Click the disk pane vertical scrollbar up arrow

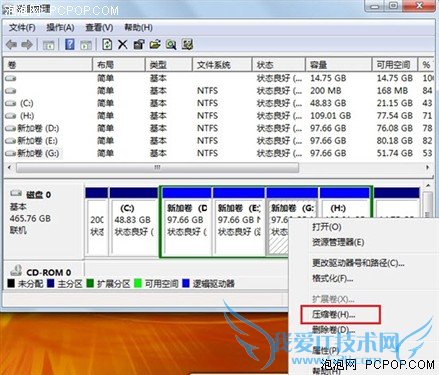point(429,185)
